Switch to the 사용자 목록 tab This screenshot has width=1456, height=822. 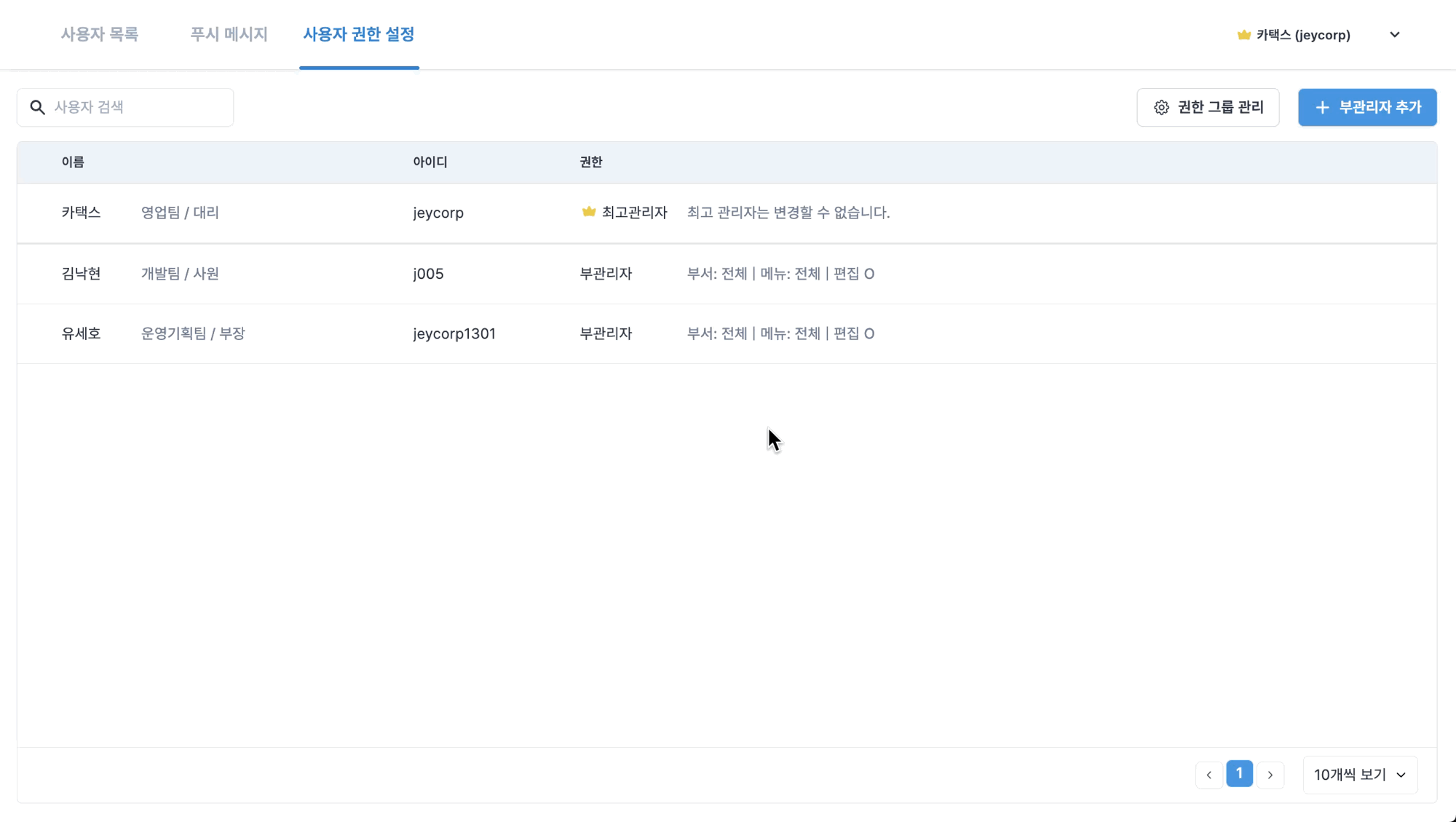click(x=100, y=34)
